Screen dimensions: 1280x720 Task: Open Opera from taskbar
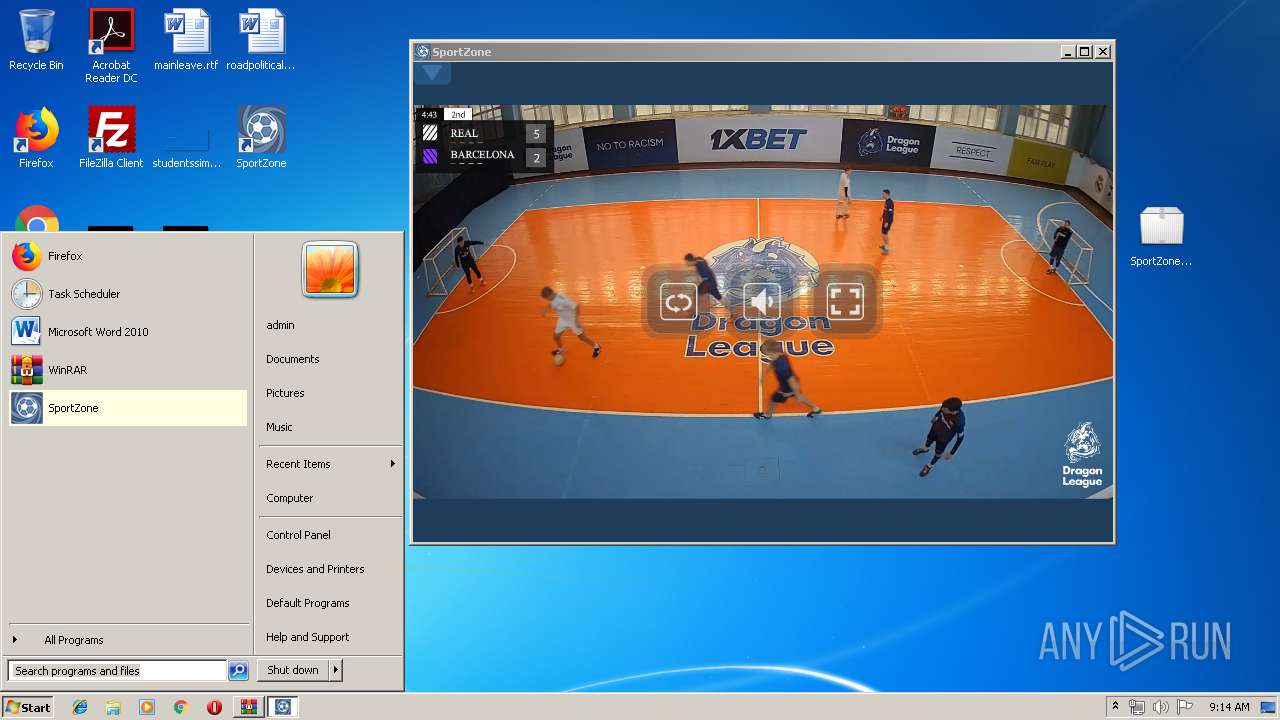click(214, 707)
